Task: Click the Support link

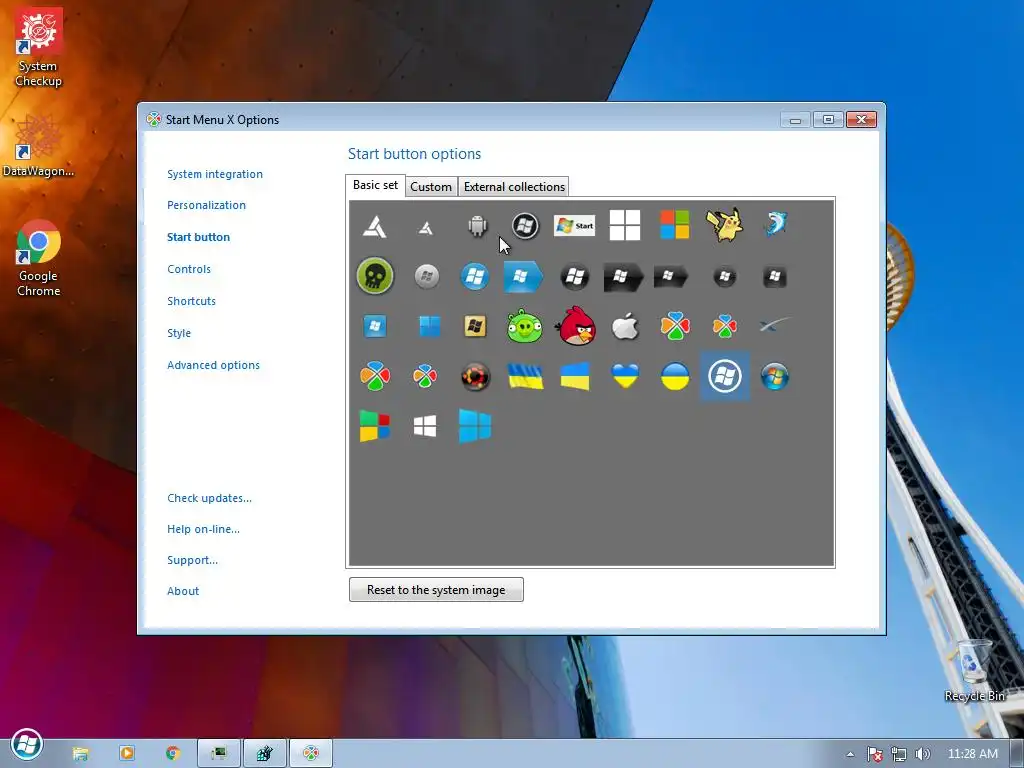Action: tap(193, 560)
